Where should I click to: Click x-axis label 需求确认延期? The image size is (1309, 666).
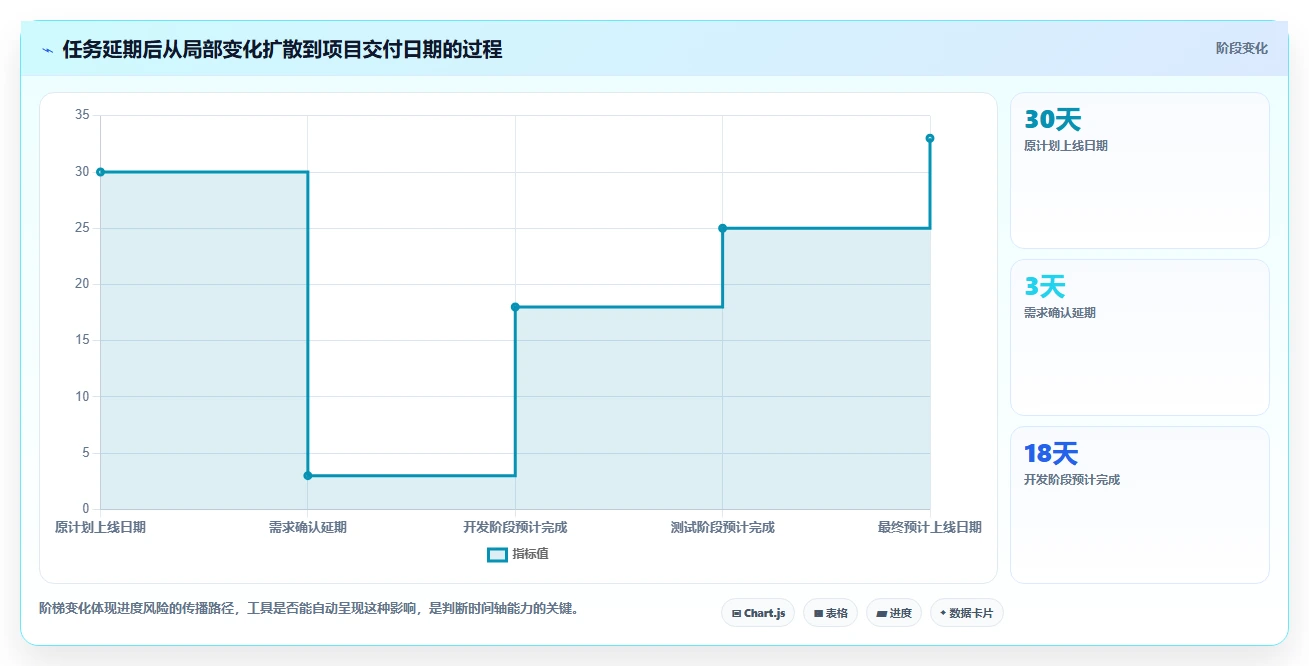click(x=308, y=527)
